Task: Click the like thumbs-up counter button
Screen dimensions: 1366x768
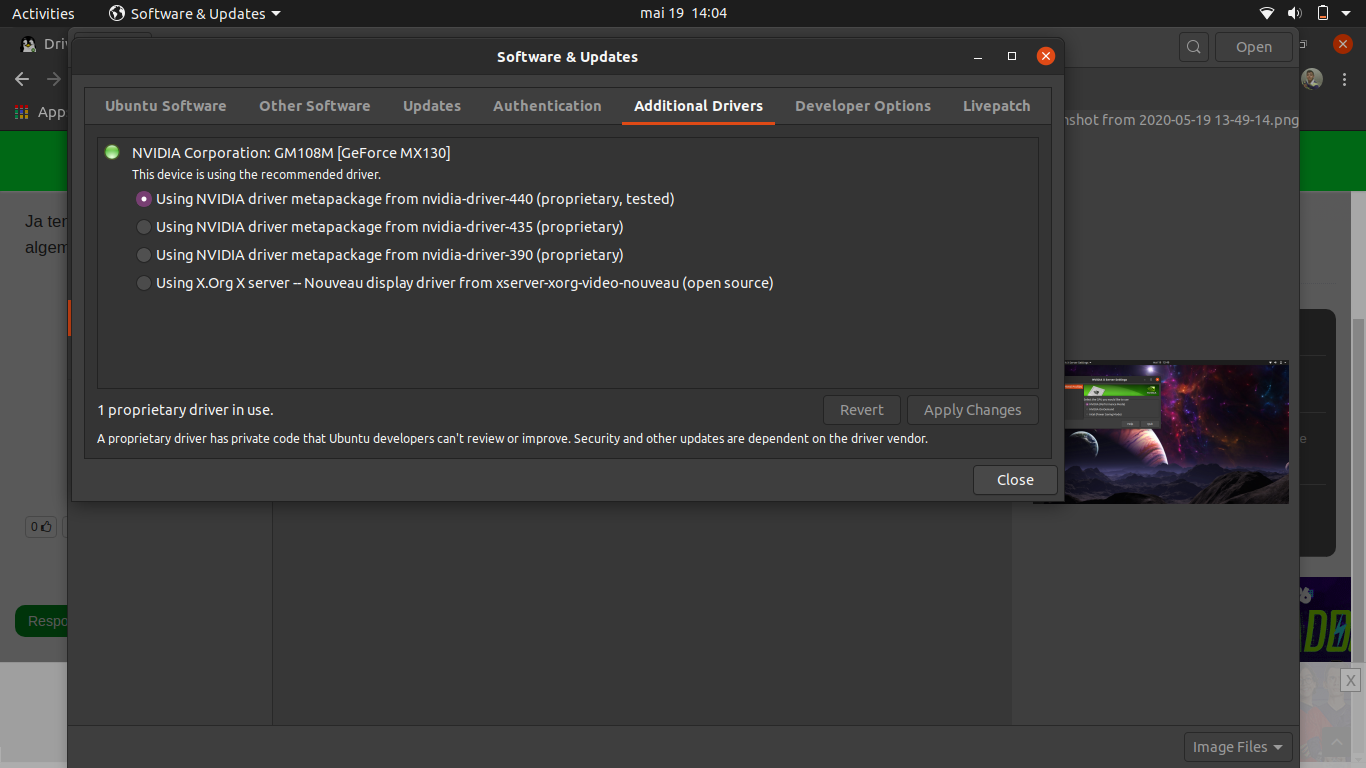Action: click(41, 526)
